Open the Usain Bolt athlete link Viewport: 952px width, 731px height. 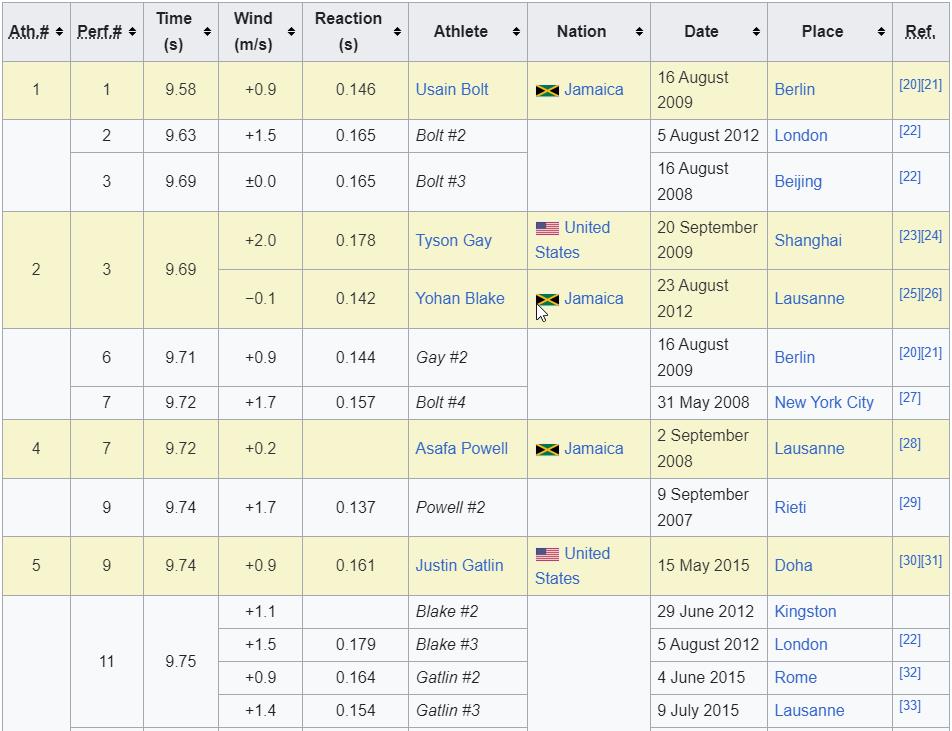coord(452,90)
